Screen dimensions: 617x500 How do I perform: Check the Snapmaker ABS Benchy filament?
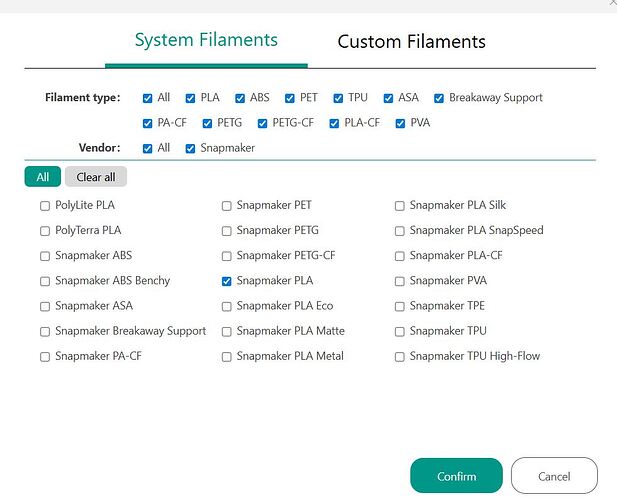[x=44, y=281]
